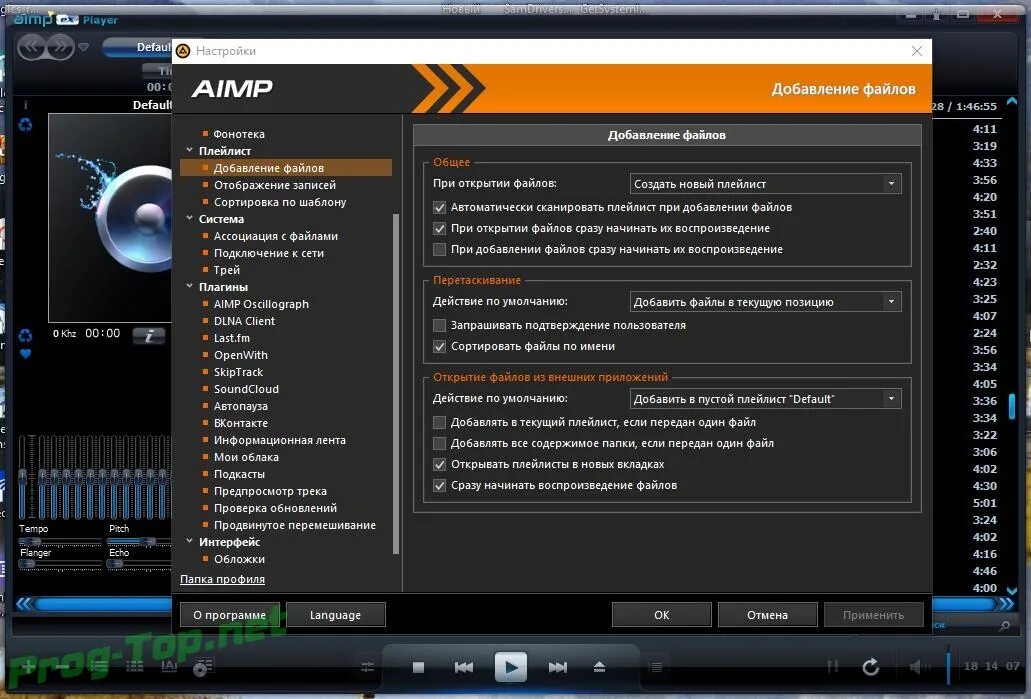This screenshot has height=699, width=1031.
Task: Open the Last.fm plugin settings
Action: coord(231,338)
